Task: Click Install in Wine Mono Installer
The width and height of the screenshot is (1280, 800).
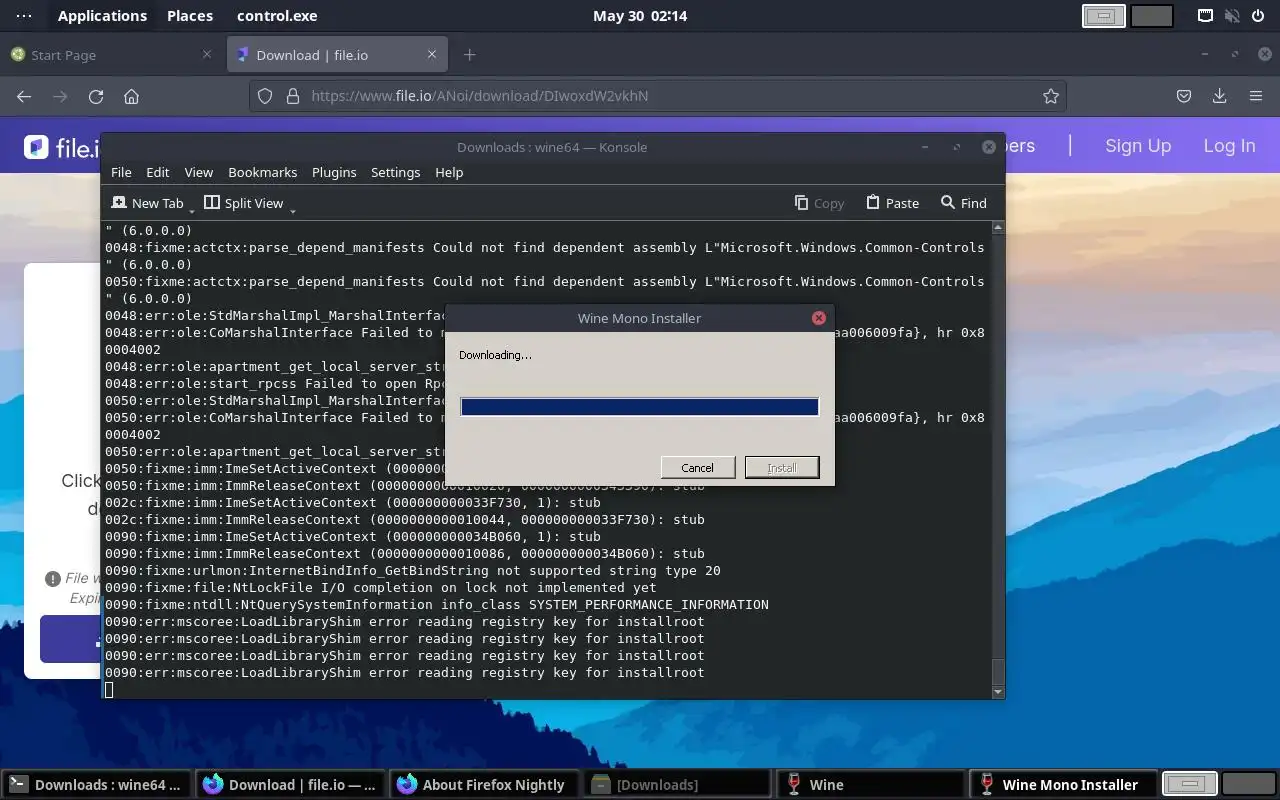Action: click(x=782, y=467)
